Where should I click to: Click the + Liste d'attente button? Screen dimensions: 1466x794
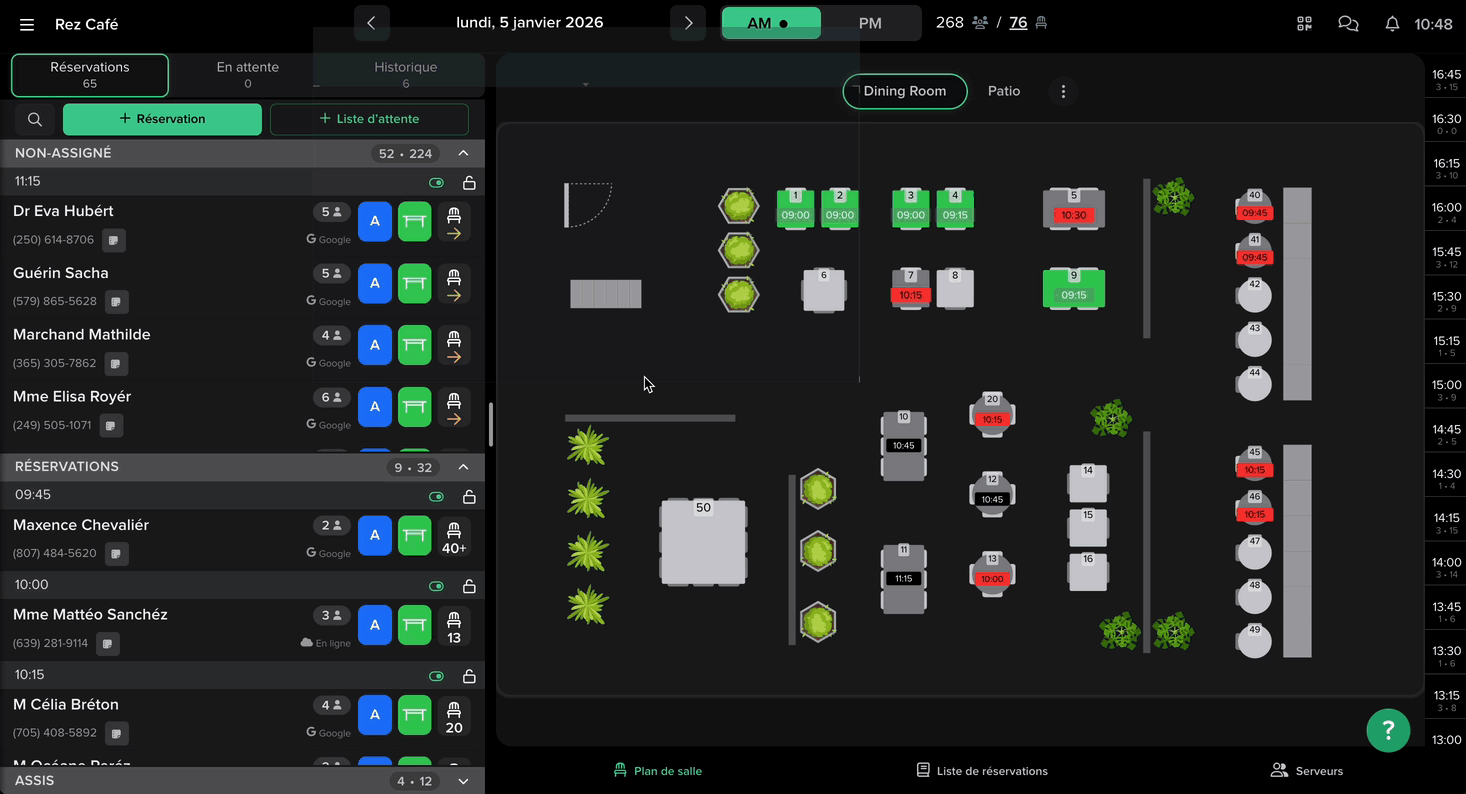(369, 119)
